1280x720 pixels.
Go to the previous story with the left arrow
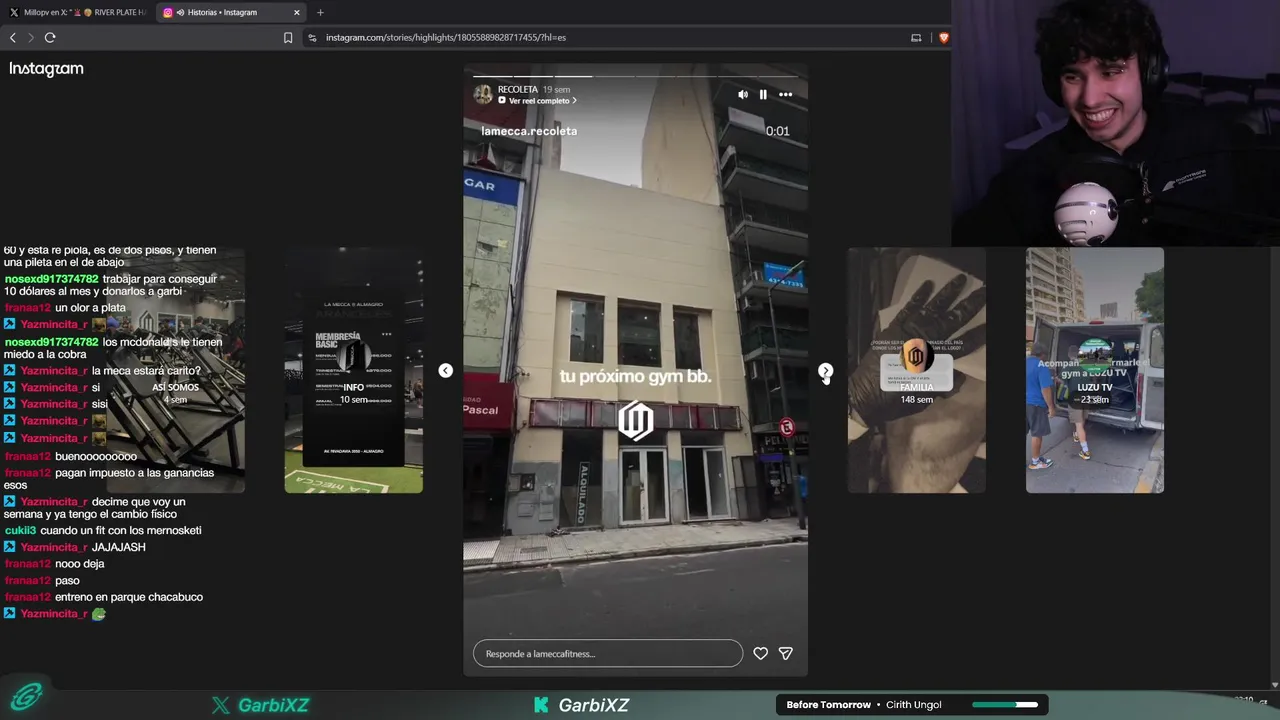click(446, 371)
